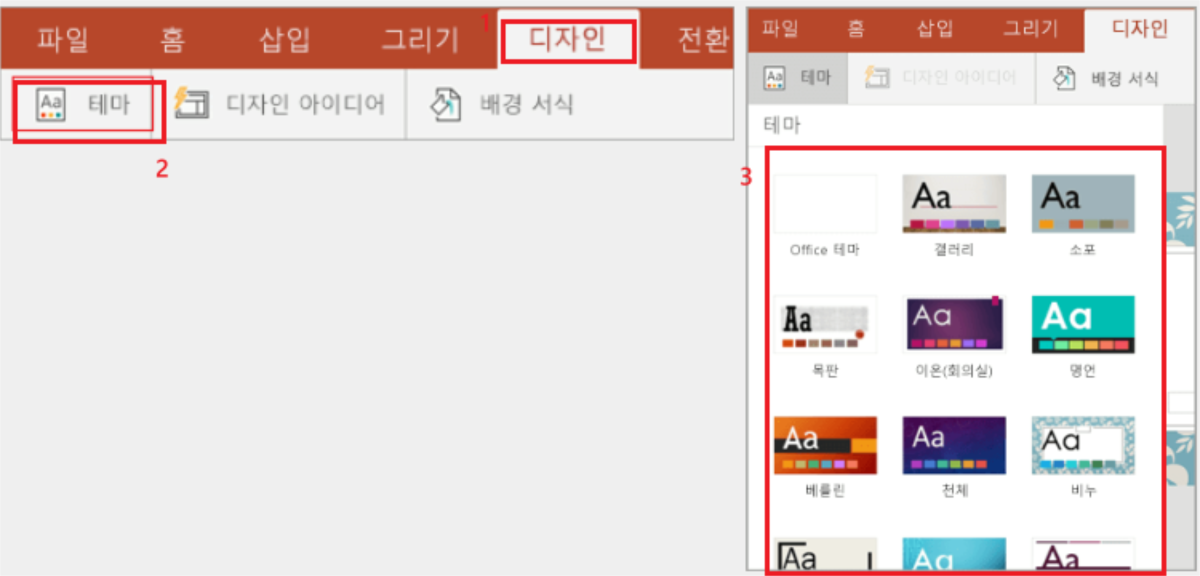The image size is (1200, 576).
Task: Apply the 소포 theme
Action: (1082, 203)
